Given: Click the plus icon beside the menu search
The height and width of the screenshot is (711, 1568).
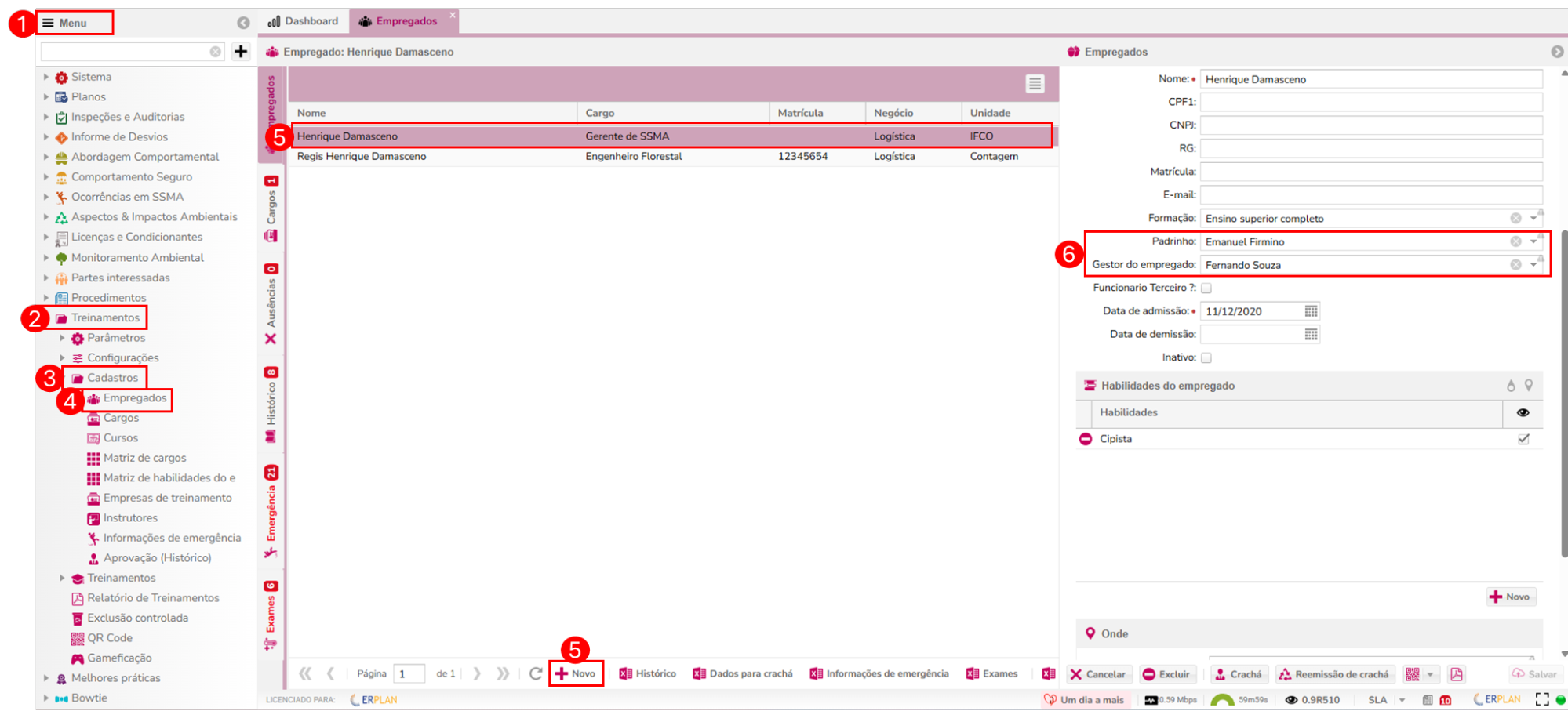Looking at the screenshot, I should click(241, 52).
